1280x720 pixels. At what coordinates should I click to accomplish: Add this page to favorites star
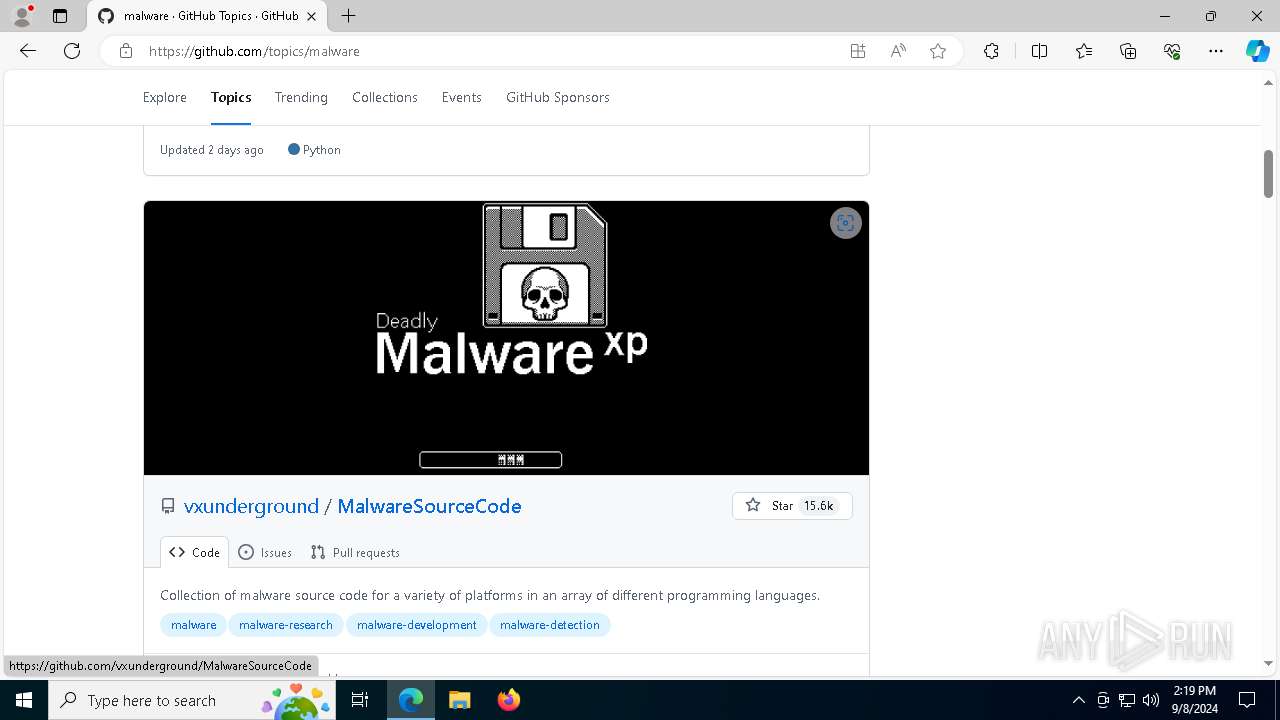pyautogui.click(x=938, y=51)
